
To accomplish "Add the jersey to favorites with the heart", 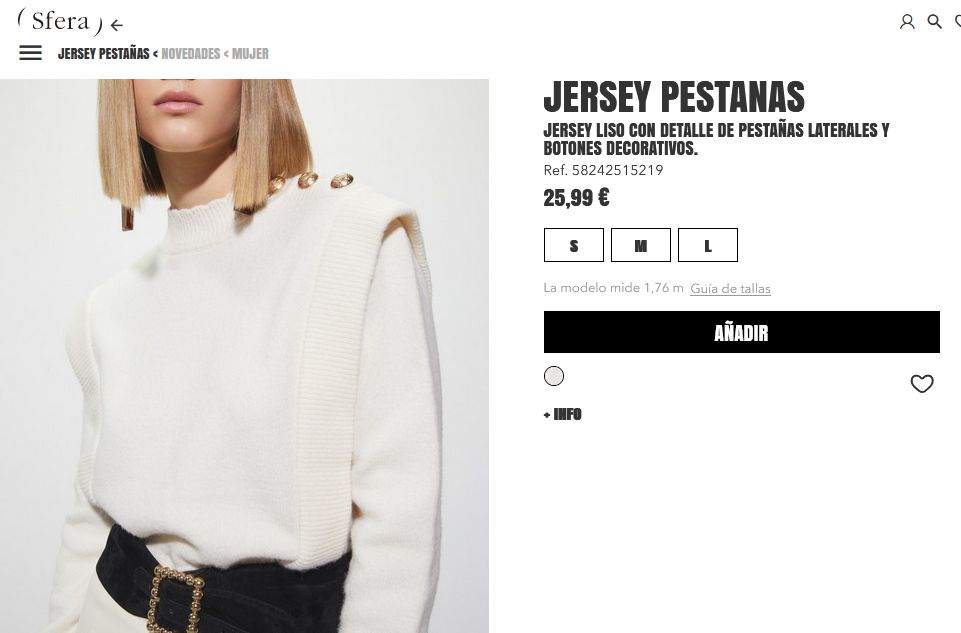I will point(921,384).
